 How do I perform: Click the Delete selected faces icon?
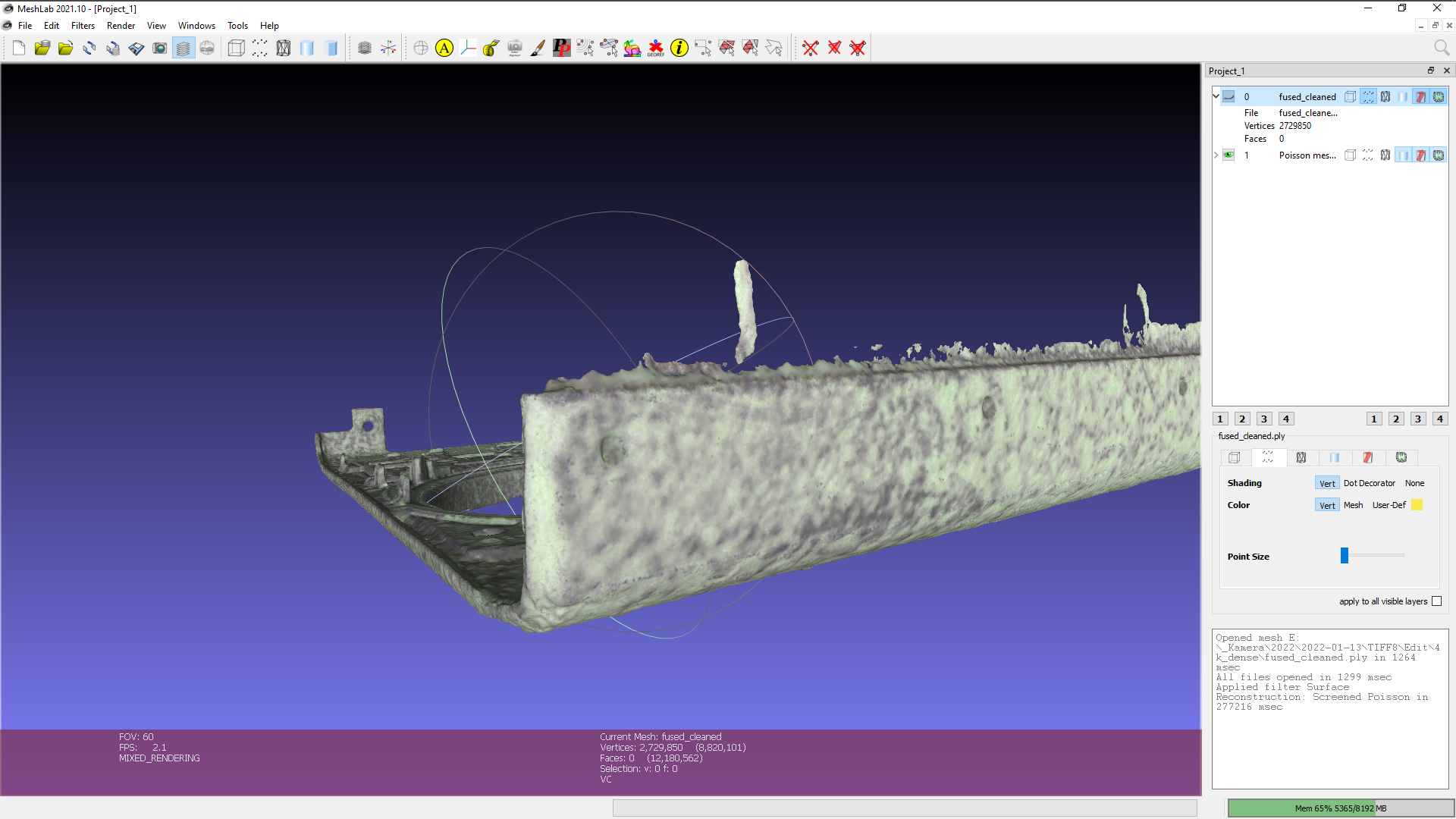pos(834,49)
